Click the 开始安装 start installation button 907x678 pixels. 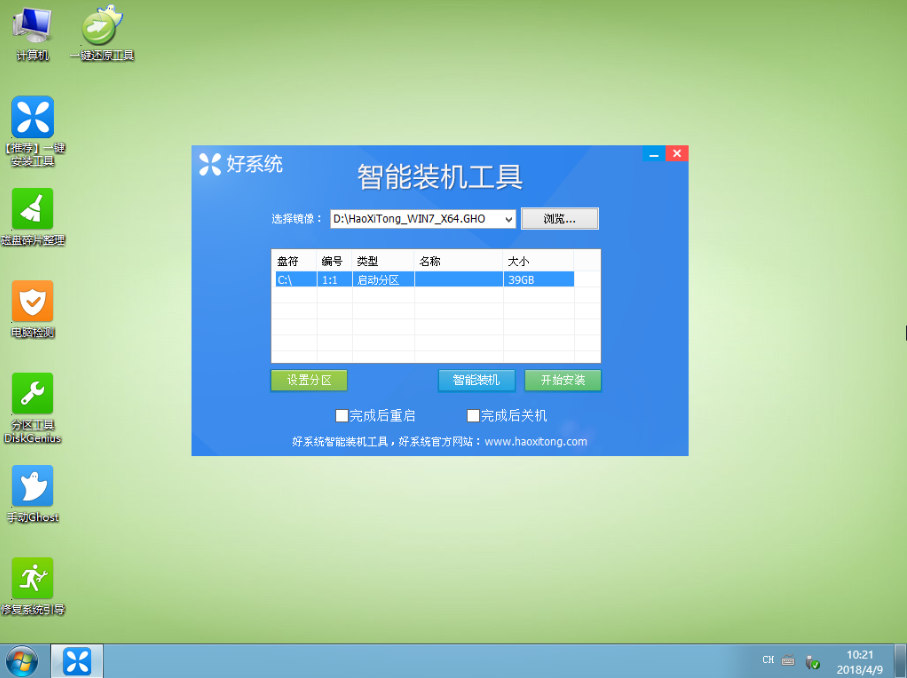[562, 380]
